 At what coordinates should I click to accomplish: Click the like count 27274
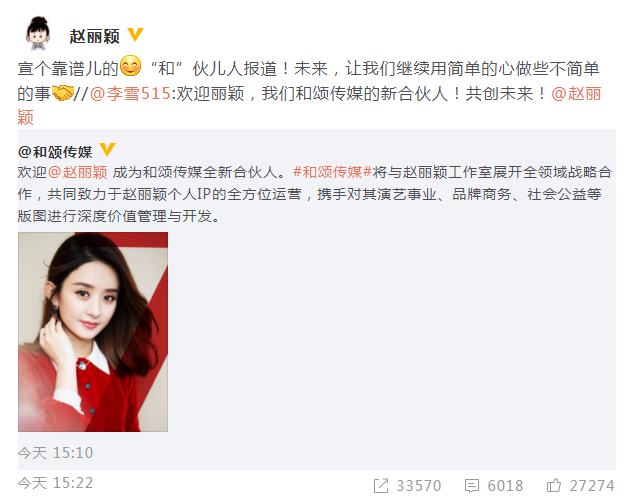pos(592,486)
